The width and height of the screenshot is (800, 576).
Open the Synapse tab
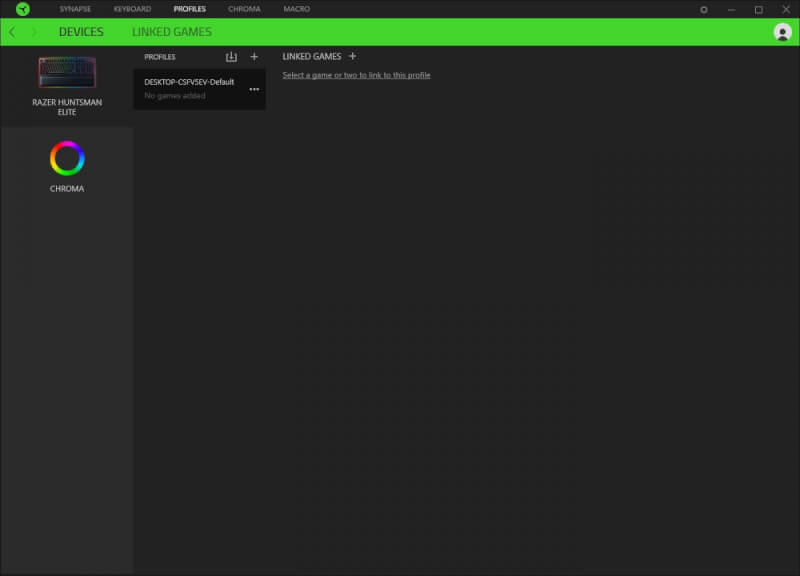[75, 9]
